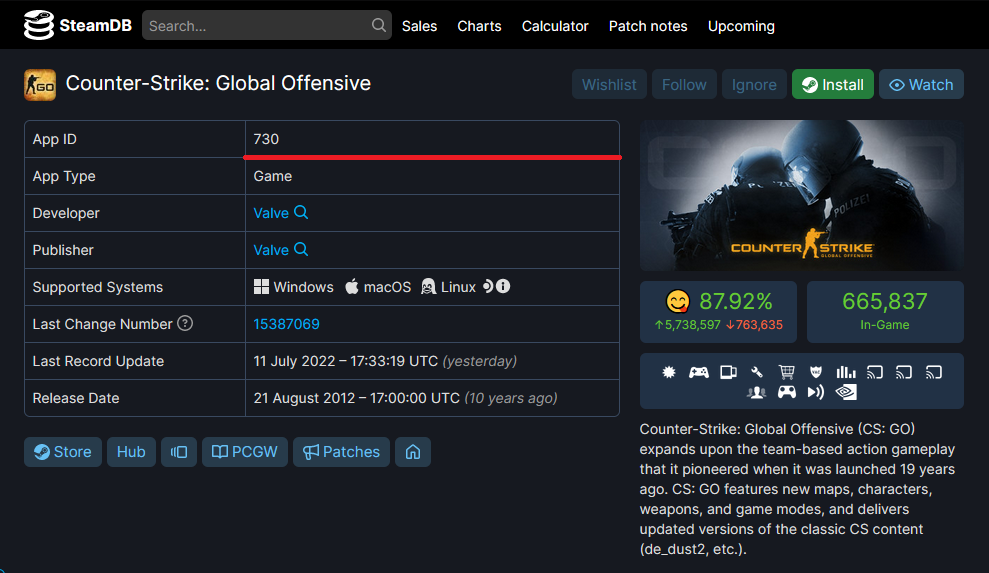Click the green Install button
Image resolution: width=989 pixels, height=573 pixels.
[x=833, y=85]
